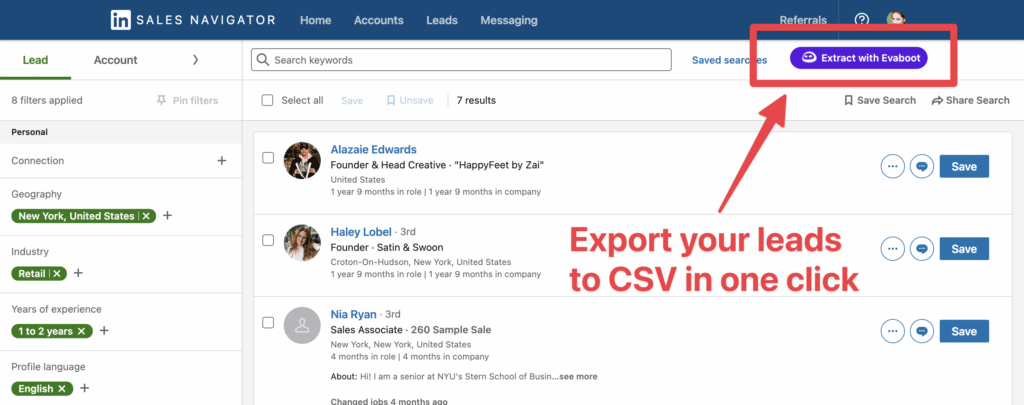Add another Profile language filter
Viewport: 1024px width, 405px height.
point(84,388)
